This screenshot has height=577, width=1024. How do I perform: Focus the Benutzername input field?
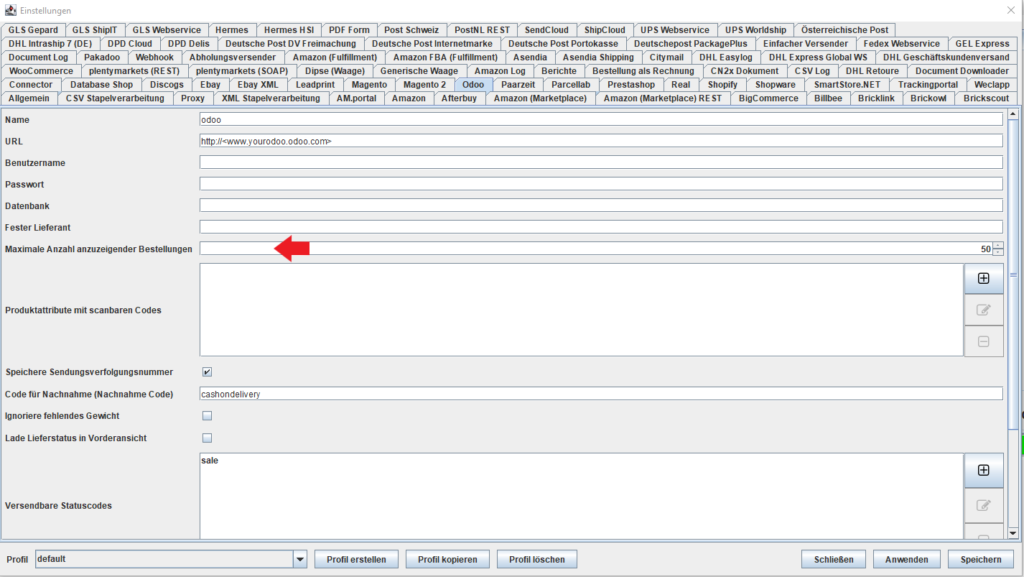[601, 163]
